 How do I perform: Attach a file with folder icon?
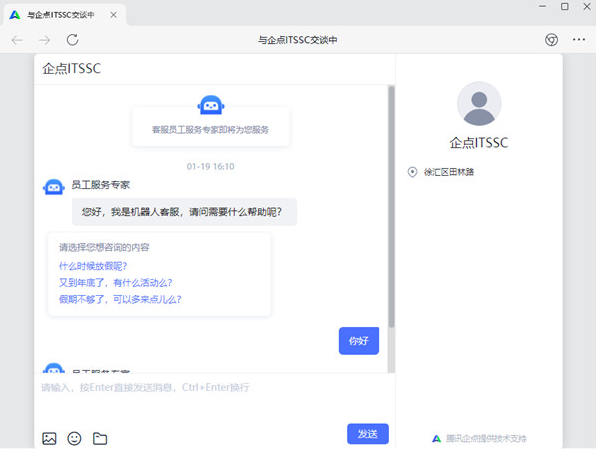pos(100,438)
